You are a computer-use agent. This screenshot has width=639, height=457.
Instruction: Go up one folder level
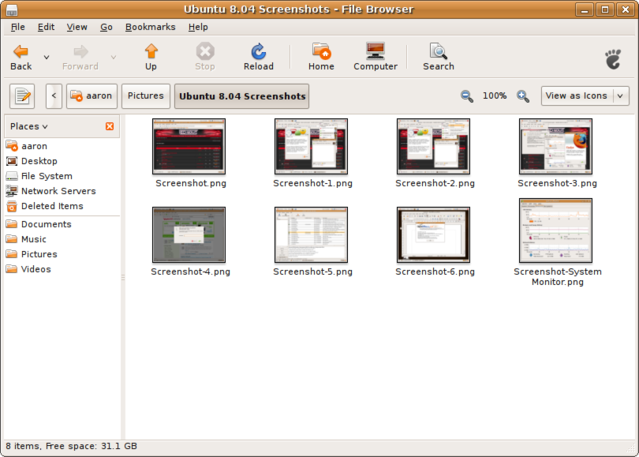[151, 57]
